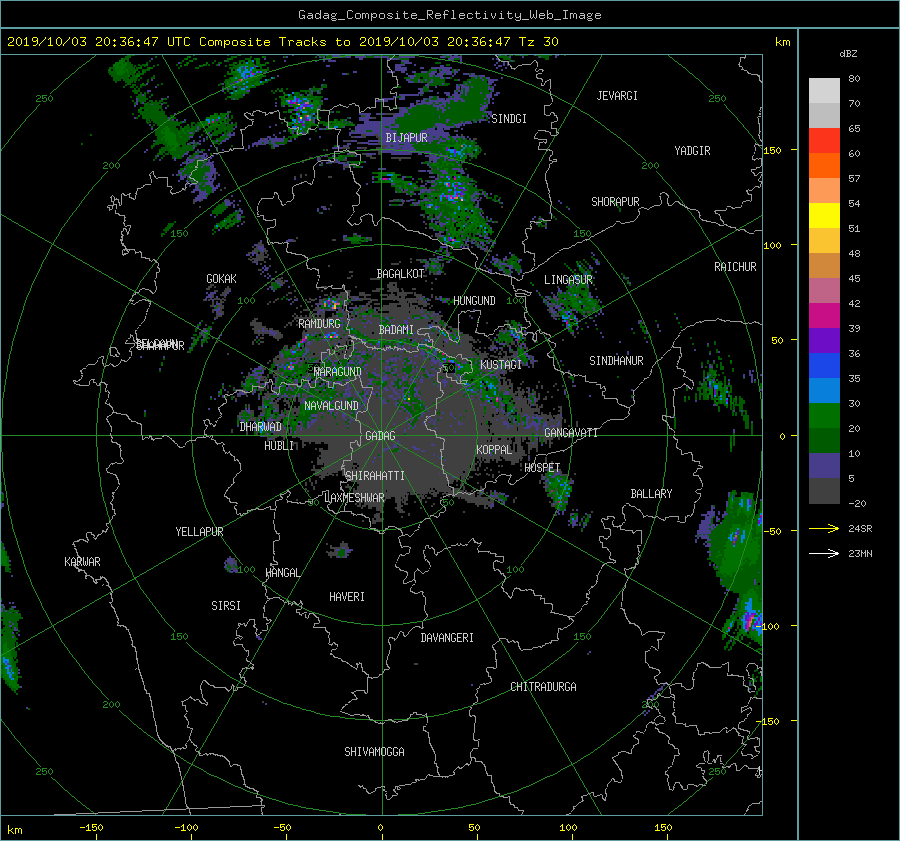
Task: Click the Gadag_Composite_Reflectivity_Web_Image title
Action: tap(449, 15)
